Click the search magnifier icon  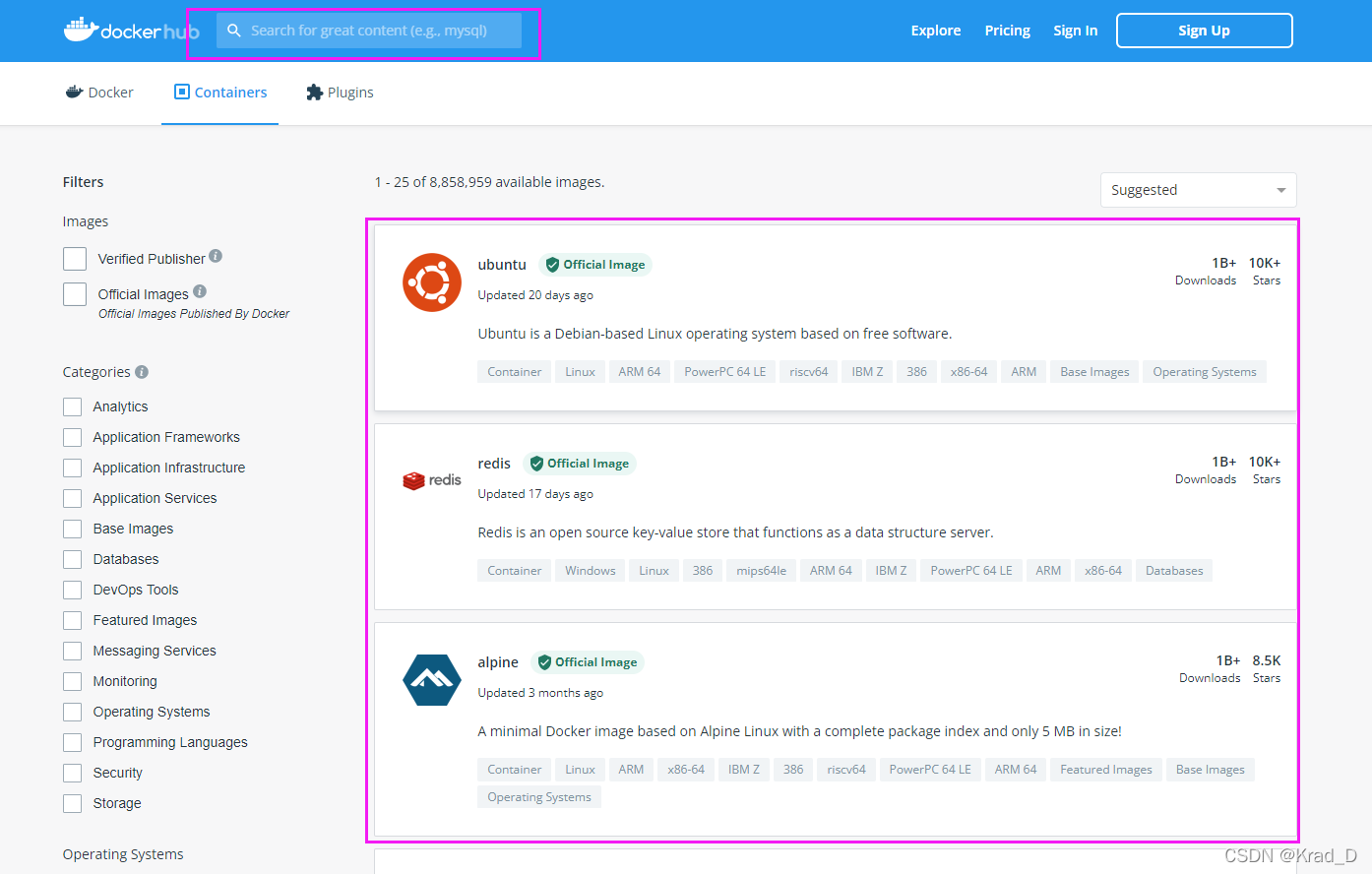pos(234,31)
